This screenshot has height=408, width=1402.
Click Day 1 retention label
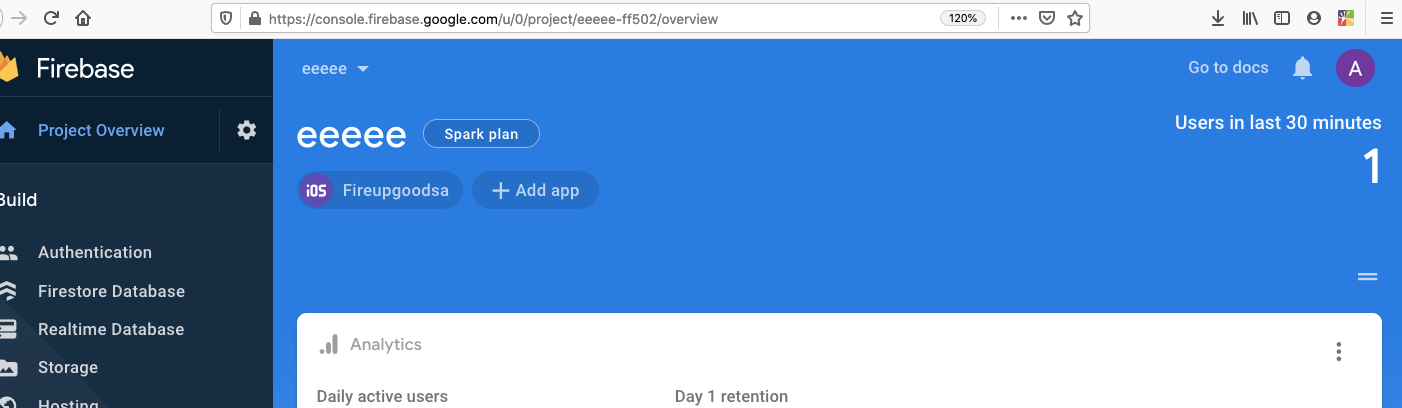(731, 397)
